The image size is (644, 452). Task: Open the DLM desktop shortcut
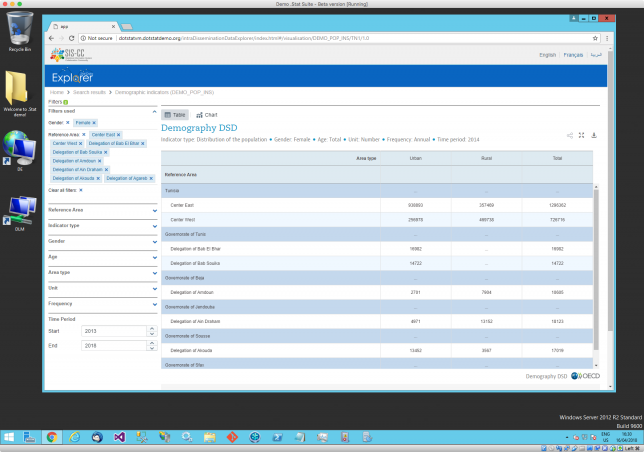point(19,213)
